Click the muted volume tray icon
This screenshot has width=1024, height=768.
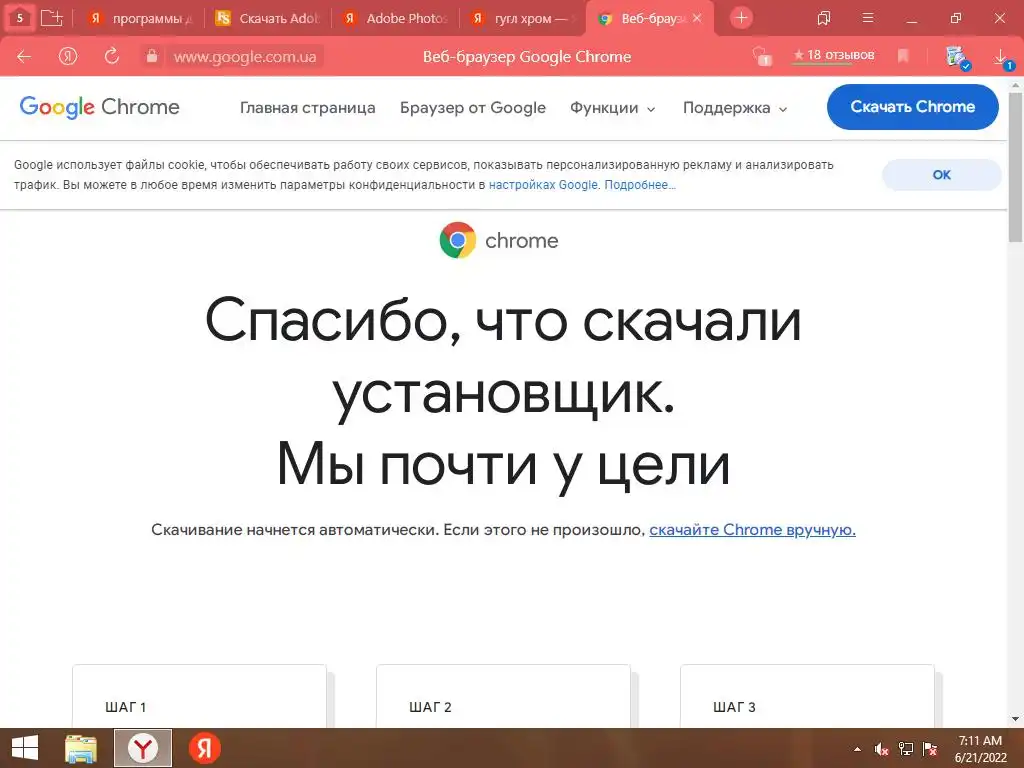point(881,749)
